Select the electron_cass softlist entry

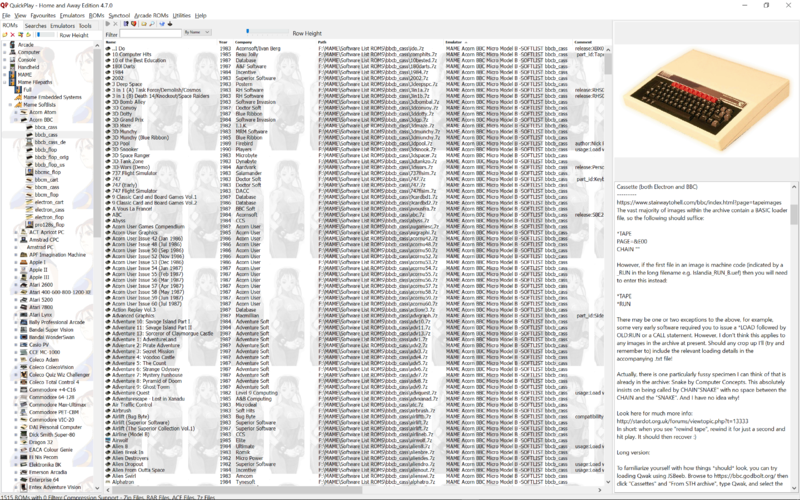[x=49, y=210]
